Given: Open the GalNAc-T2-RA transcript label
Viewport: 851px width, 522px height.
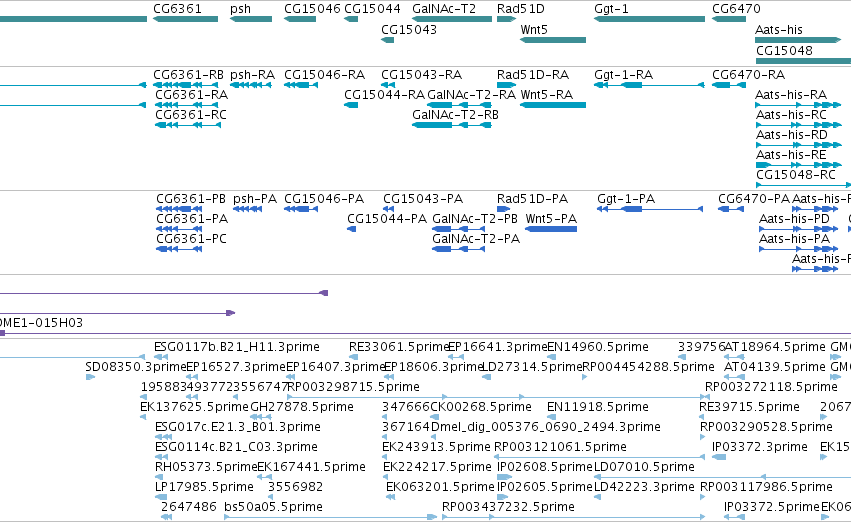Looking at the screenshot, I should (x=472, y=94).
